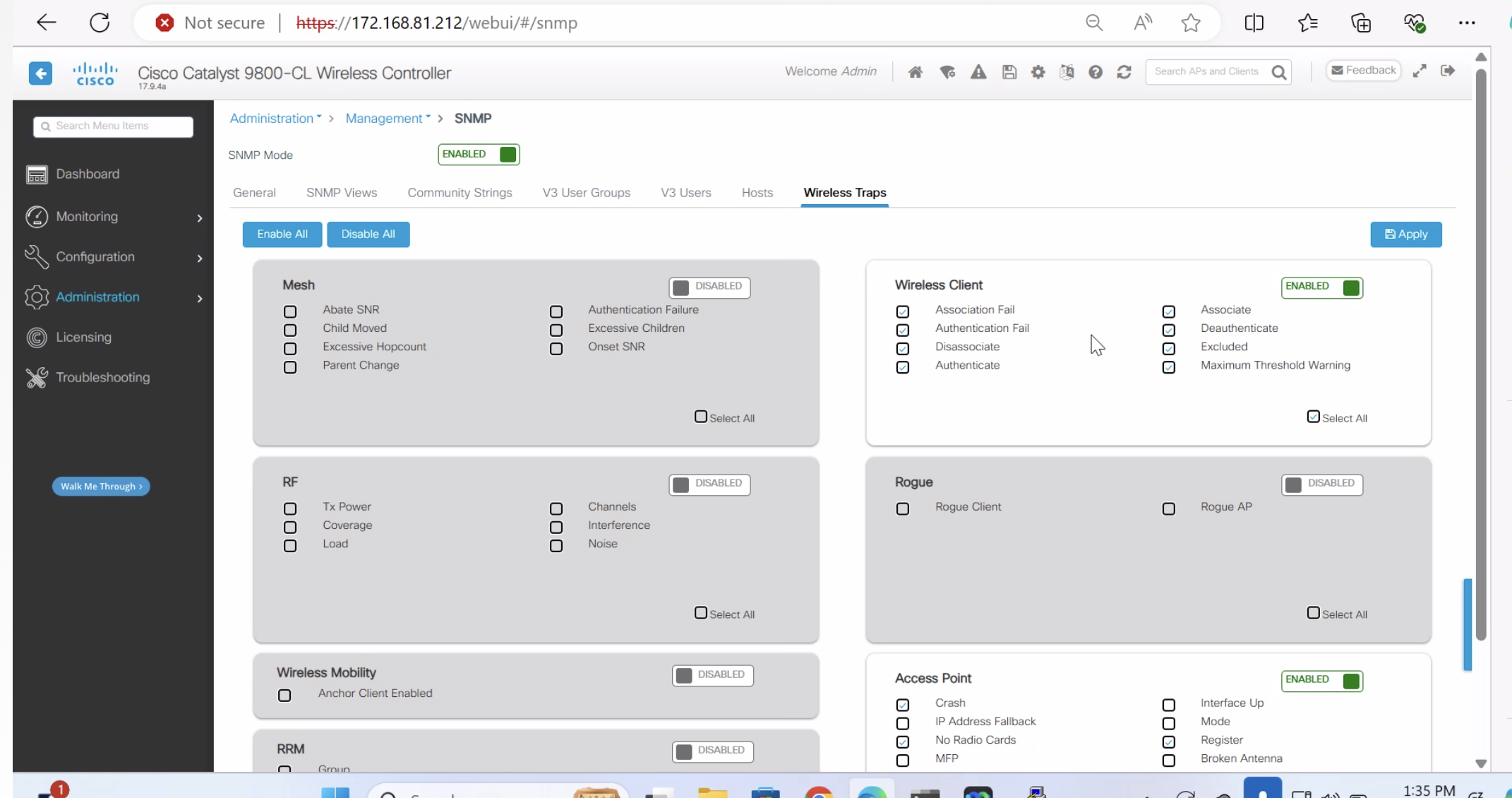Enable the Abate SNR trap checkbox
The image size is (1512, 798).
(x=289, y=311)
